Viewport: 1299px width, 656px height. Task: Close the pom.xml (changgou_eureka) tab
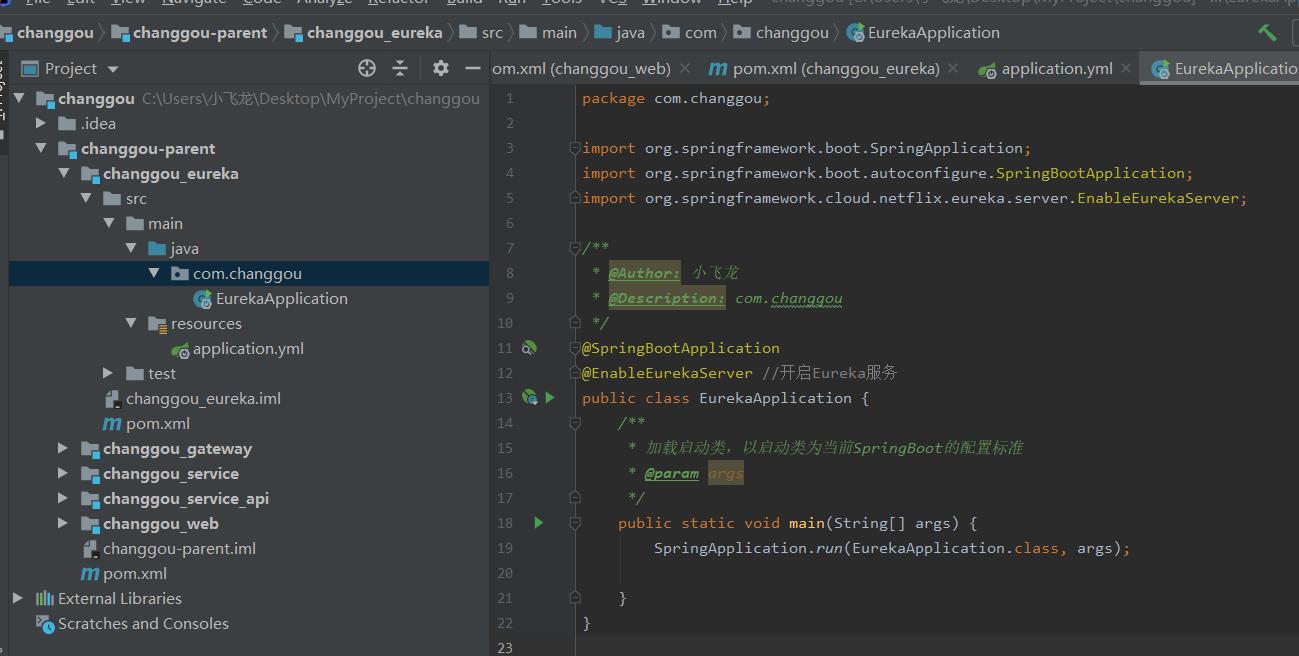coord(953,68)
